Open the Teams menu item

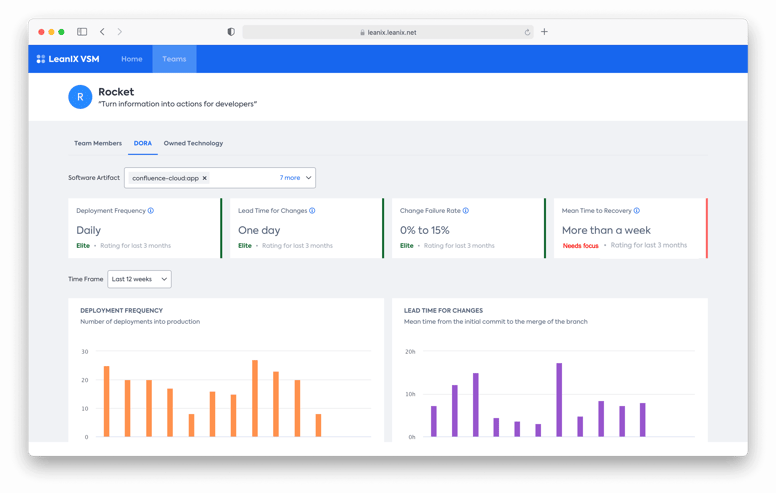tap(174, 59)
